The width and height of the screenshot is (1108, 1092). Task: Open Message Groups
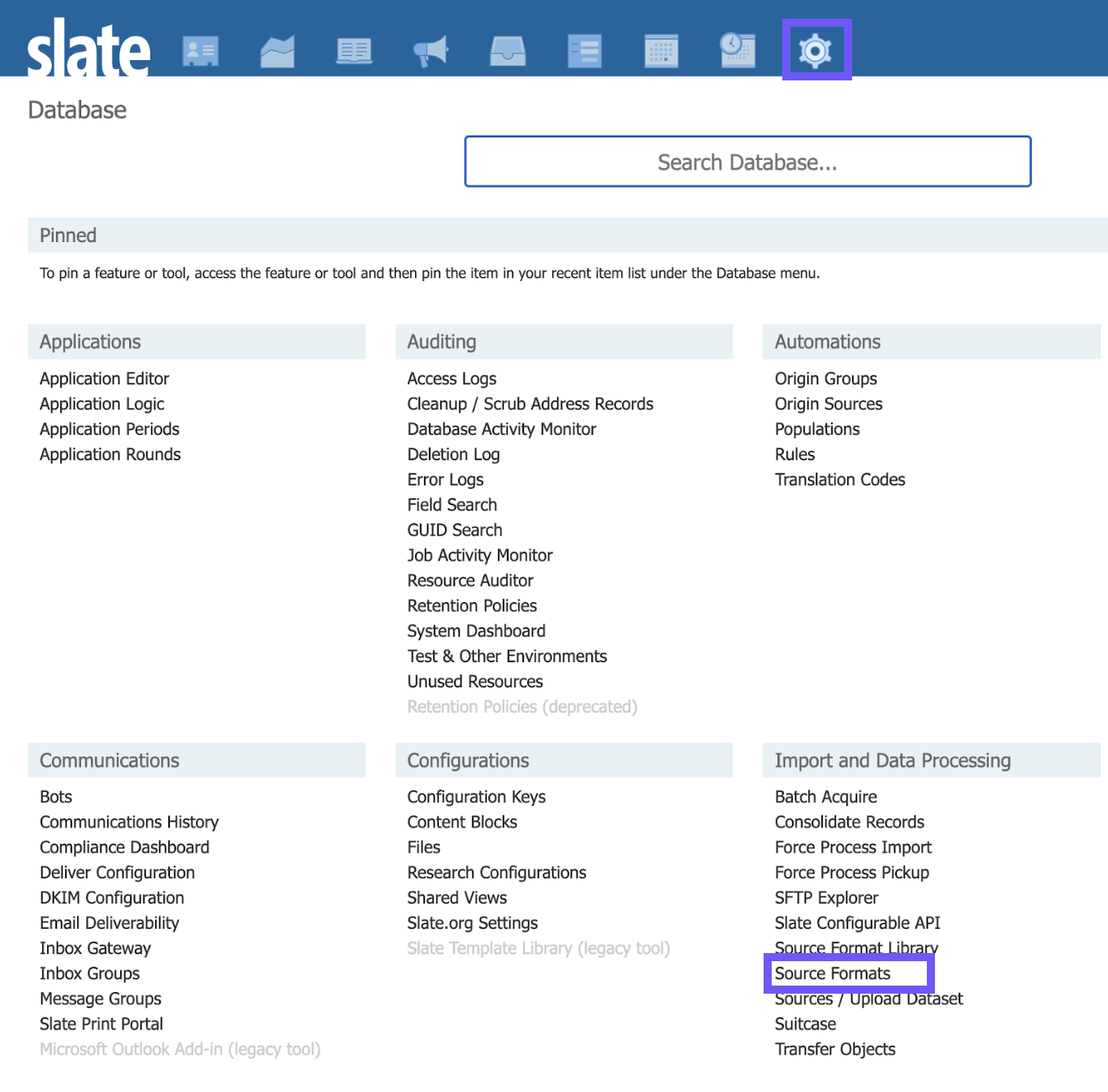(101, 998)
